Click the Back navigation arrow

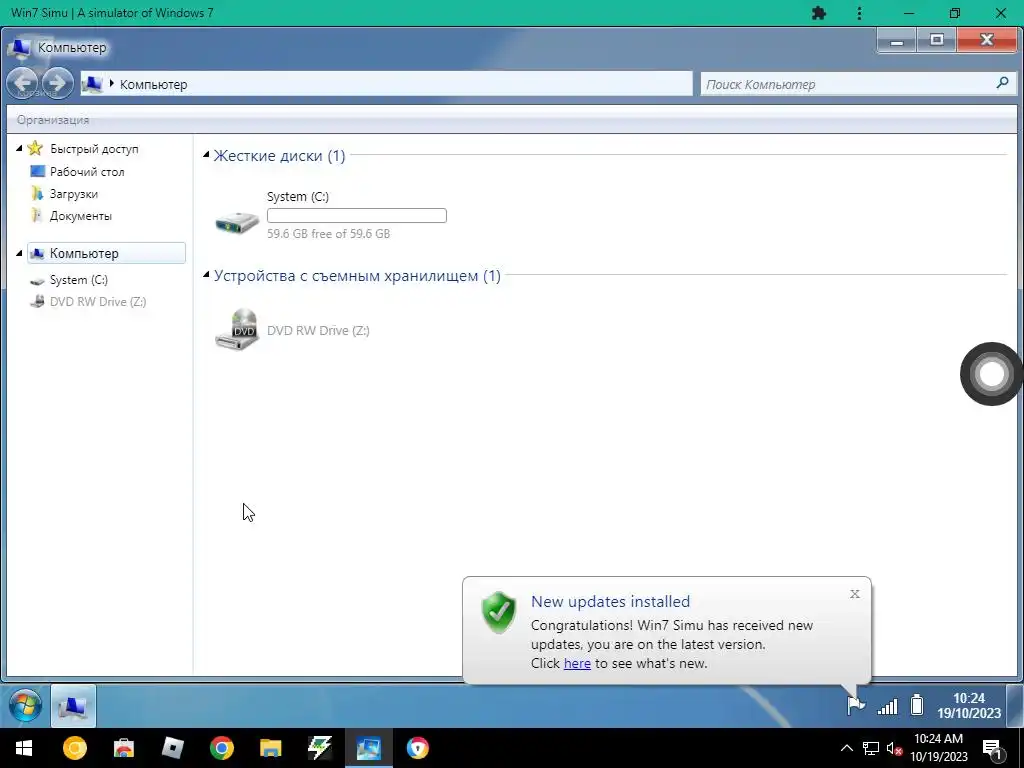click(24, 84)
